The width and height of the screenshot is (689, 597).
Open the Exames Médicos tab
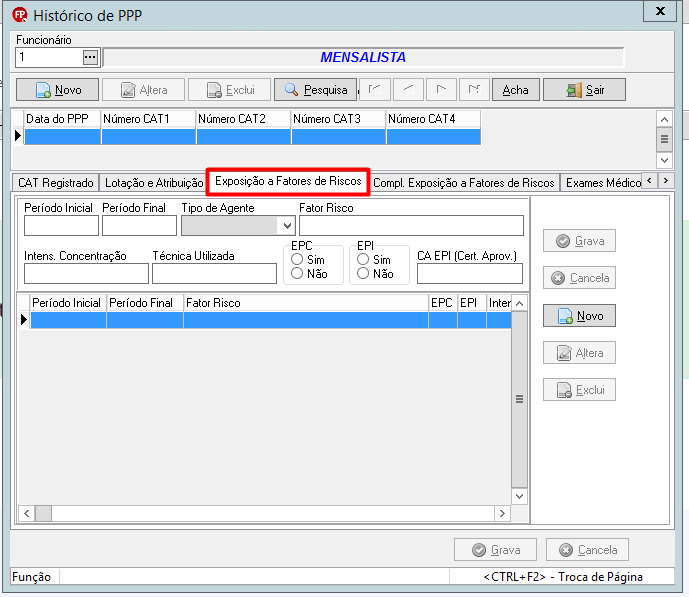(601, 183)
